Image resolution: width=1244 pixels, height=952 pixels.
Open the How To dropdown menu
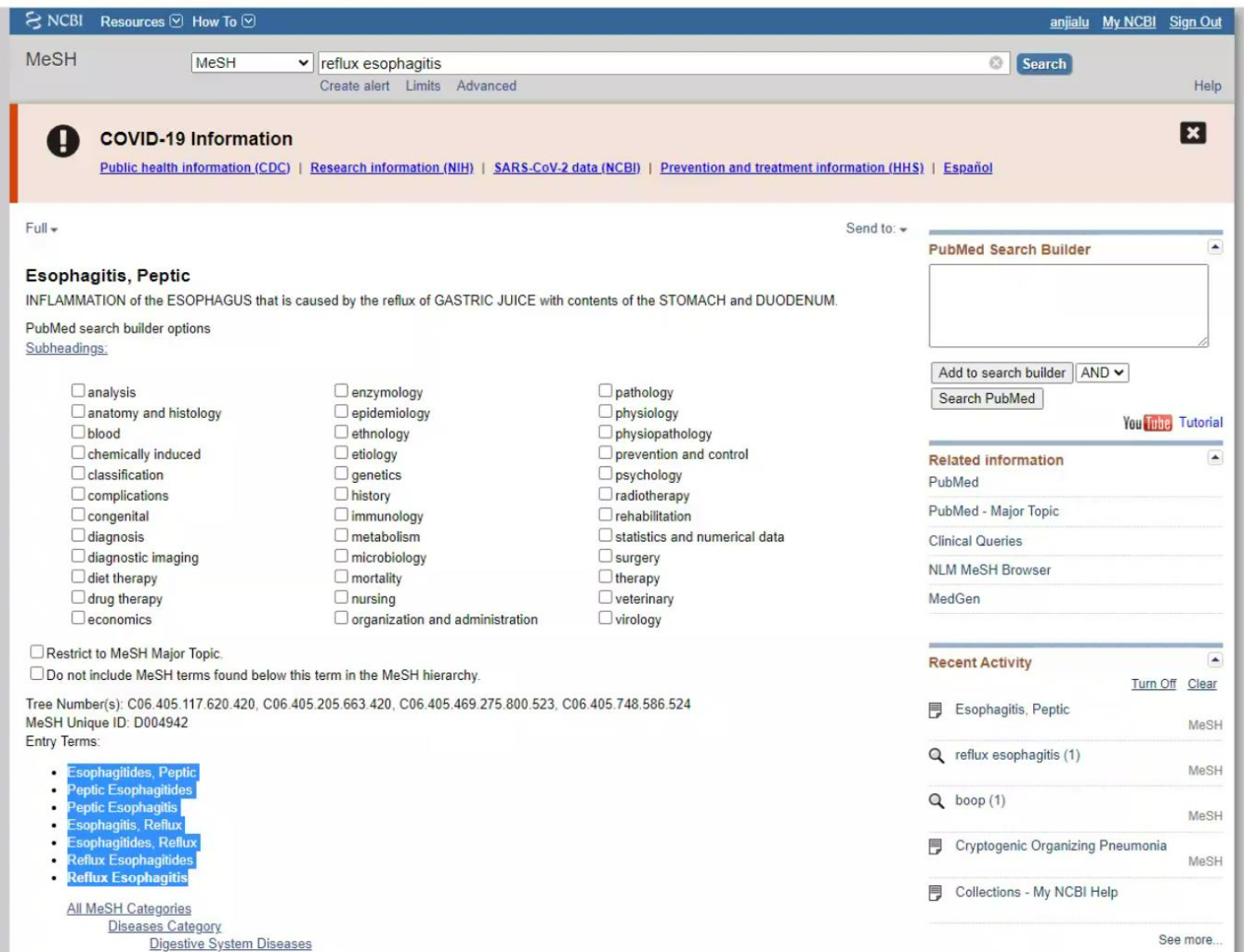pyautogui.click(x=223, y=21)
